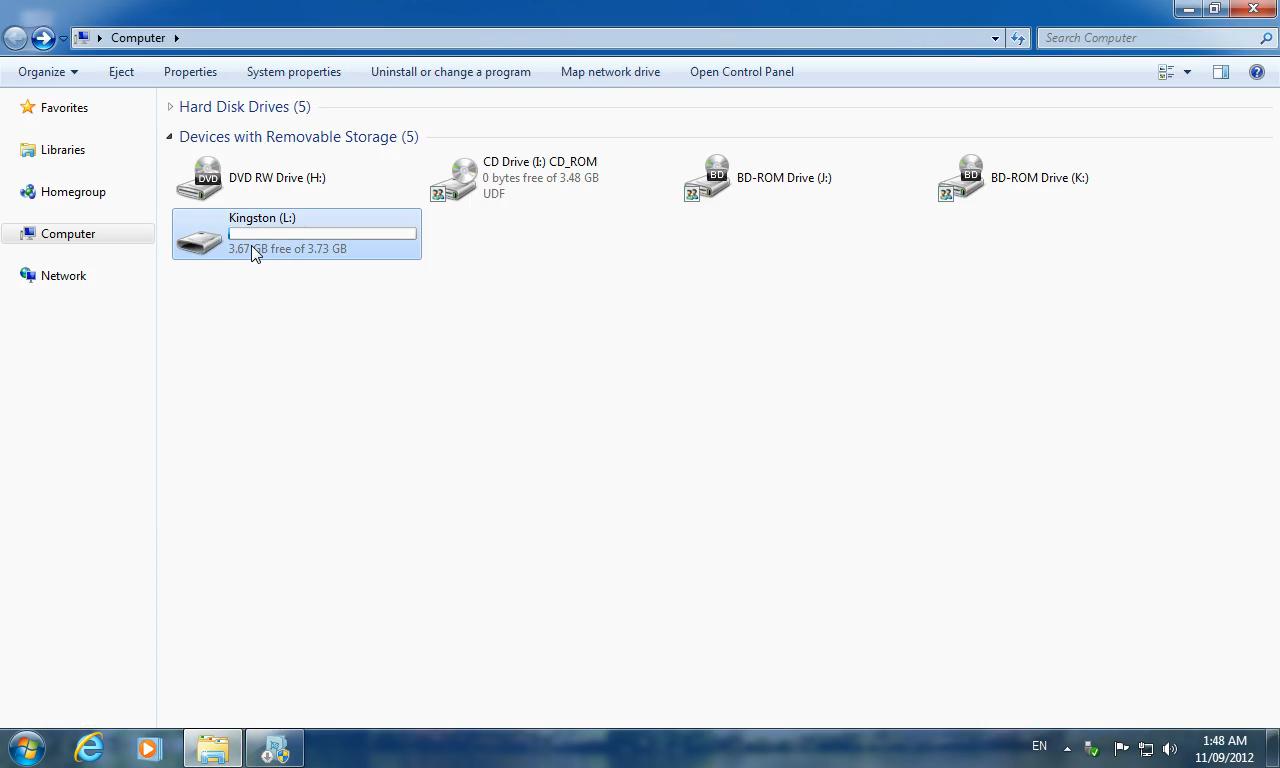The image size is (1280, 768).
Task: Click the BD-ROM Drive (J:) label
Action: [784, 178]
